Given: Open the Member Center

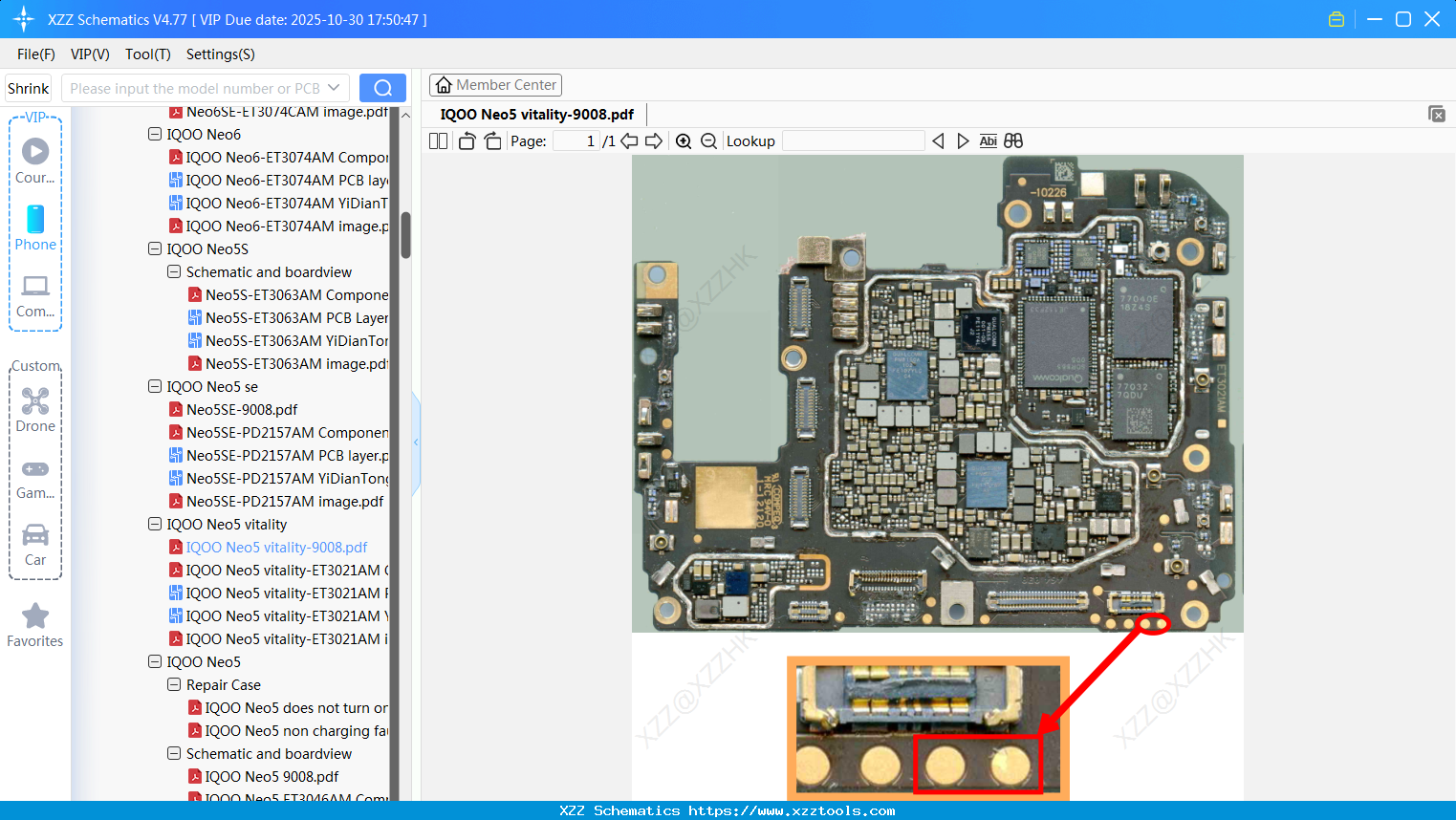Looking at the screenshot, I should point(496,85).
